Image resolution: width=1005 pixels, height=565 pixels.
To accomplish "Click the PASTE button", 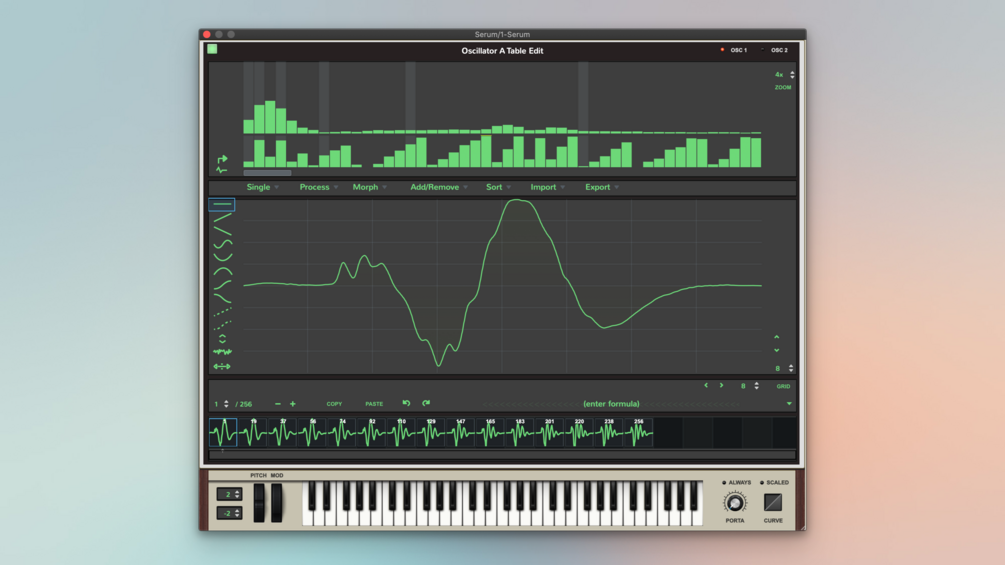I will pos(374,404).
